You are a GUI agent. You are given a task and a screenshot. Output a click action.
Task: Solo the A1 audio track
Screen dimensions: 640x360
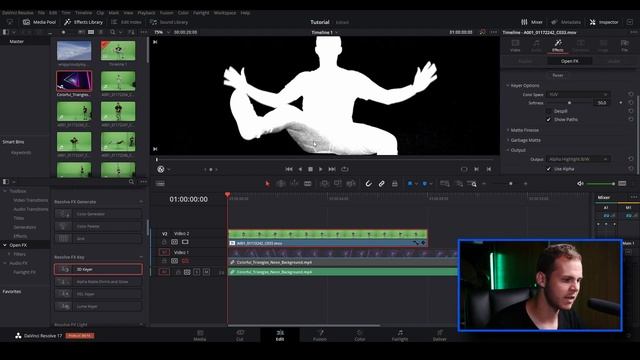click(197, 272)
